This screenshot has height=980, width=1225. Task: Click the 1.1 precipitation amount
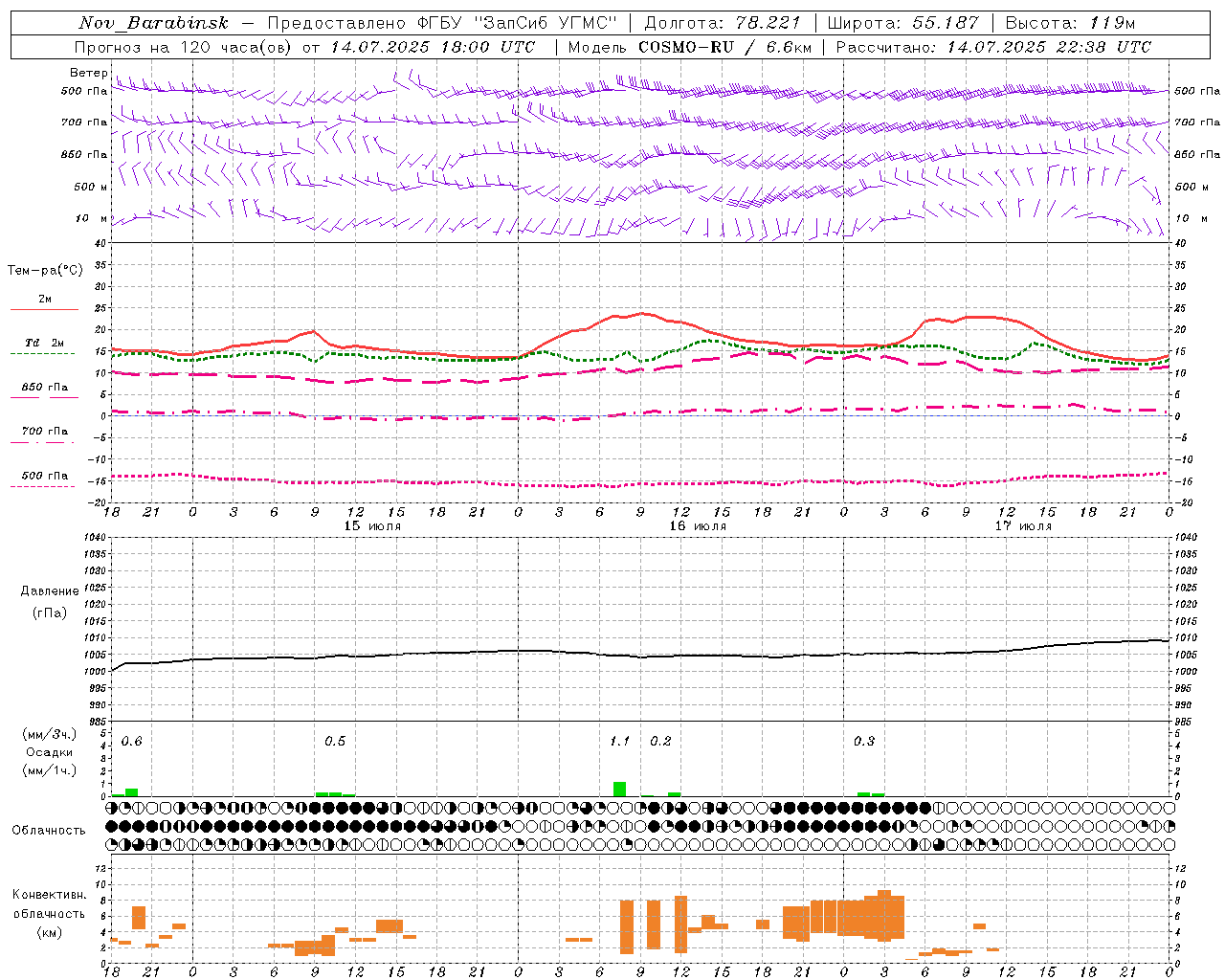(619, 742)
